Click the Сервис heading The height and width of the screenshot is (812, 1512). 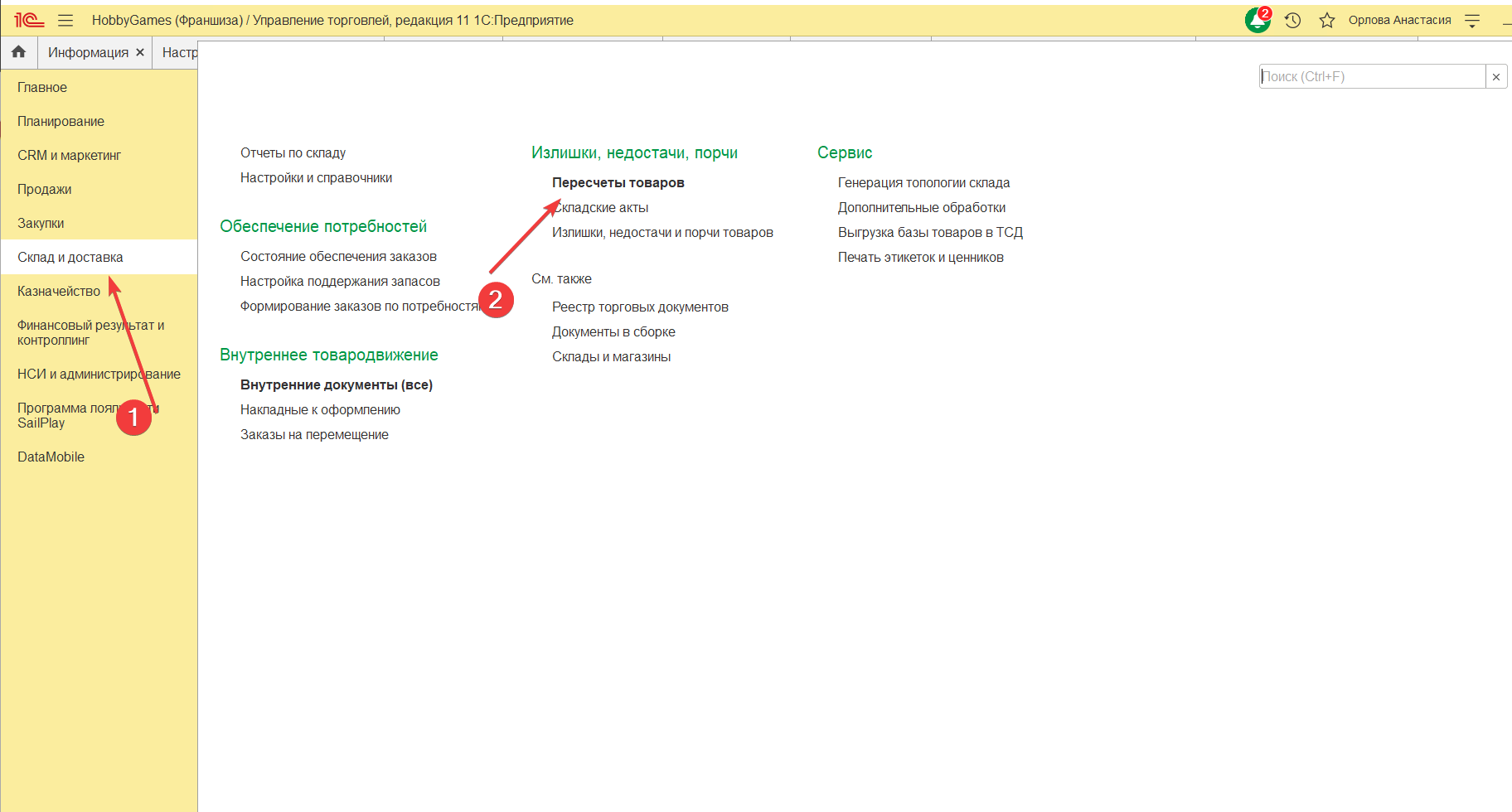coord(845,152)
